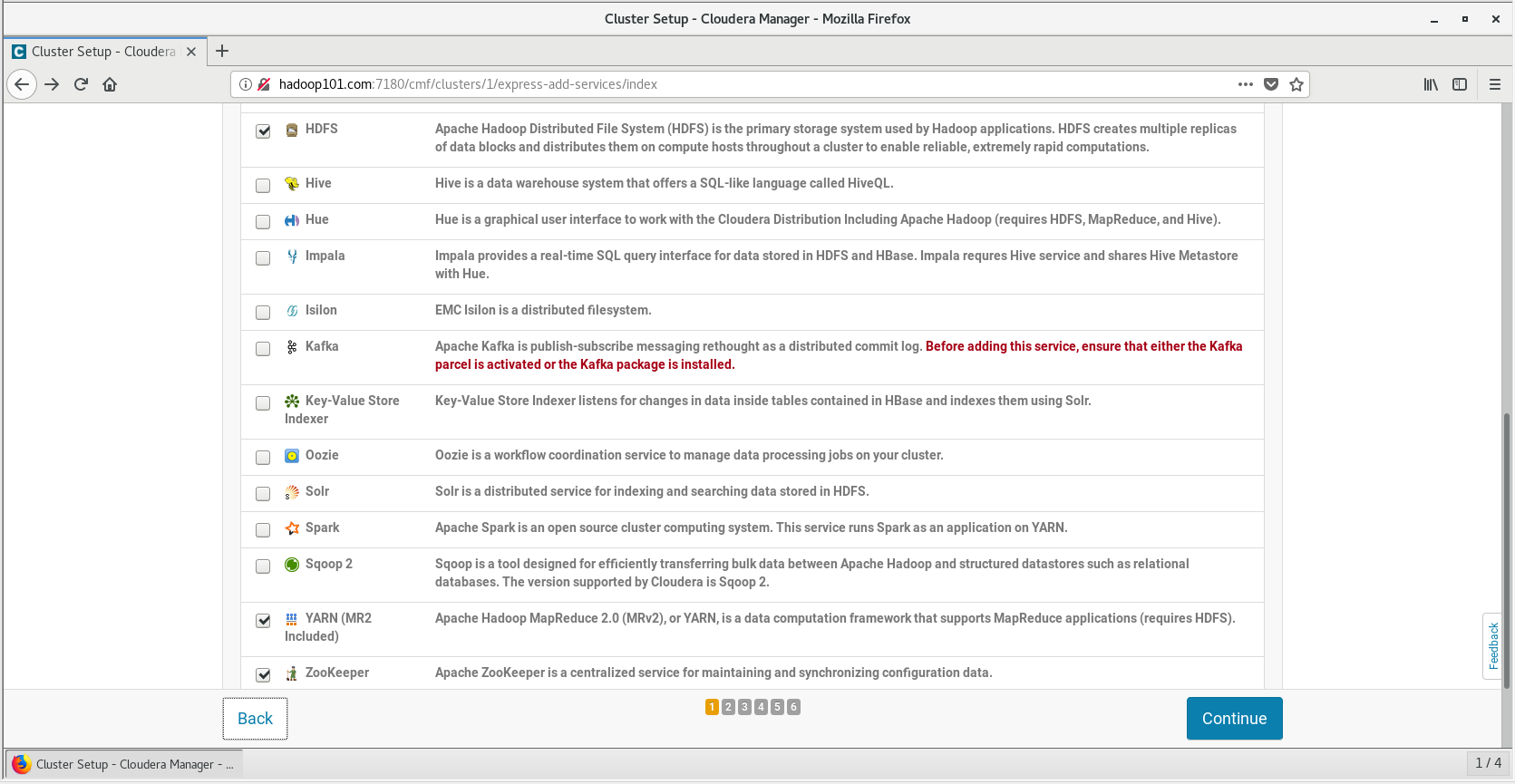This screenshot has height=784, width=1515.
Task: Toggle the sidebar view icon
Action: coord(1460,84)
